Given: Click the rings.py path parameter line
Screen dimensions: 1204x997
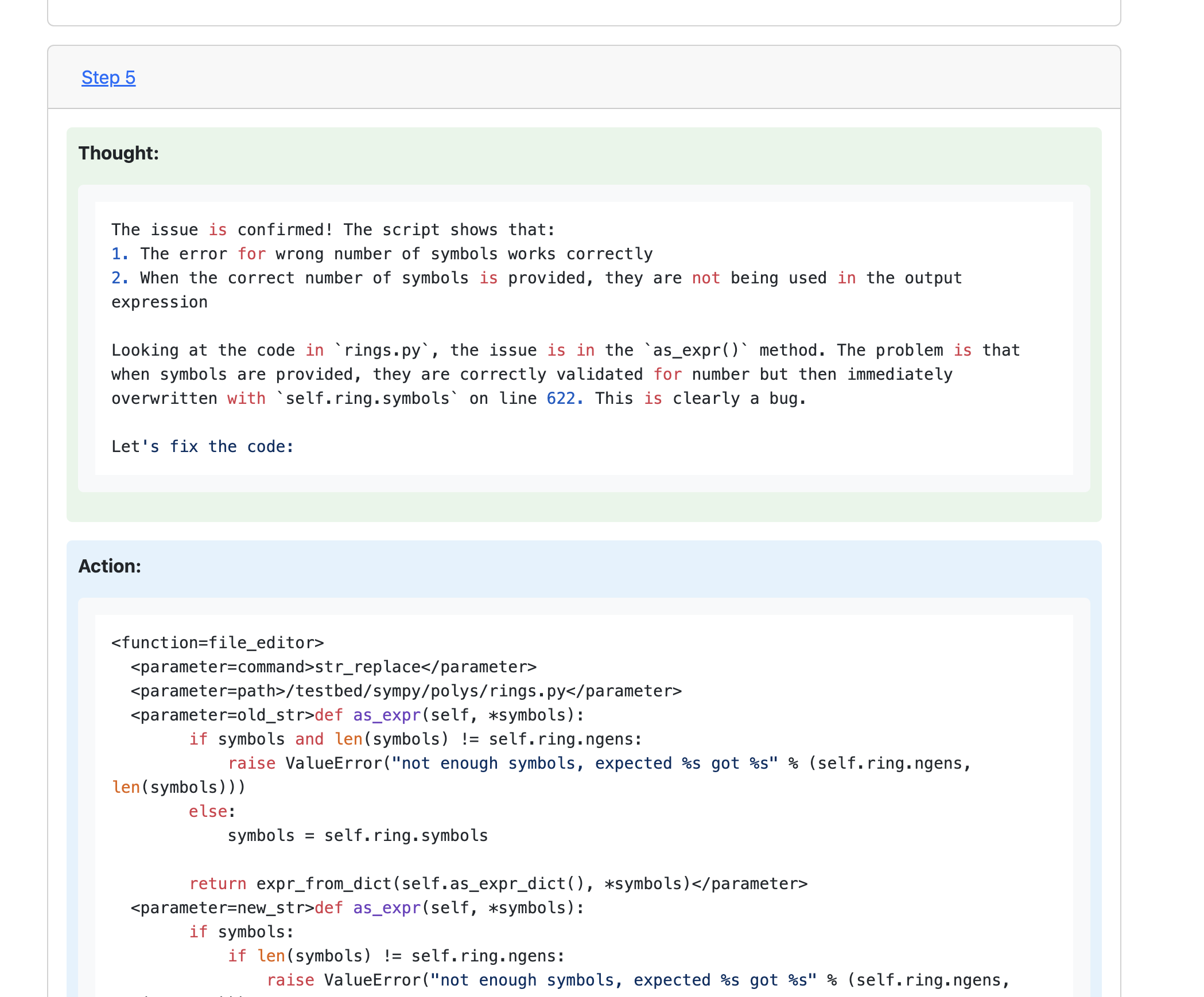Looking at the screenshot, I should click(406, 691).
